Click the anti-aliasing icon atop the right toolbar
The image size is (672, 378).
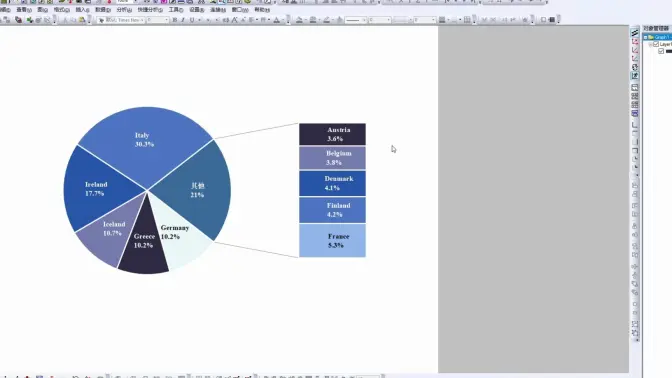pyautogui.click(x=635, y=33)
